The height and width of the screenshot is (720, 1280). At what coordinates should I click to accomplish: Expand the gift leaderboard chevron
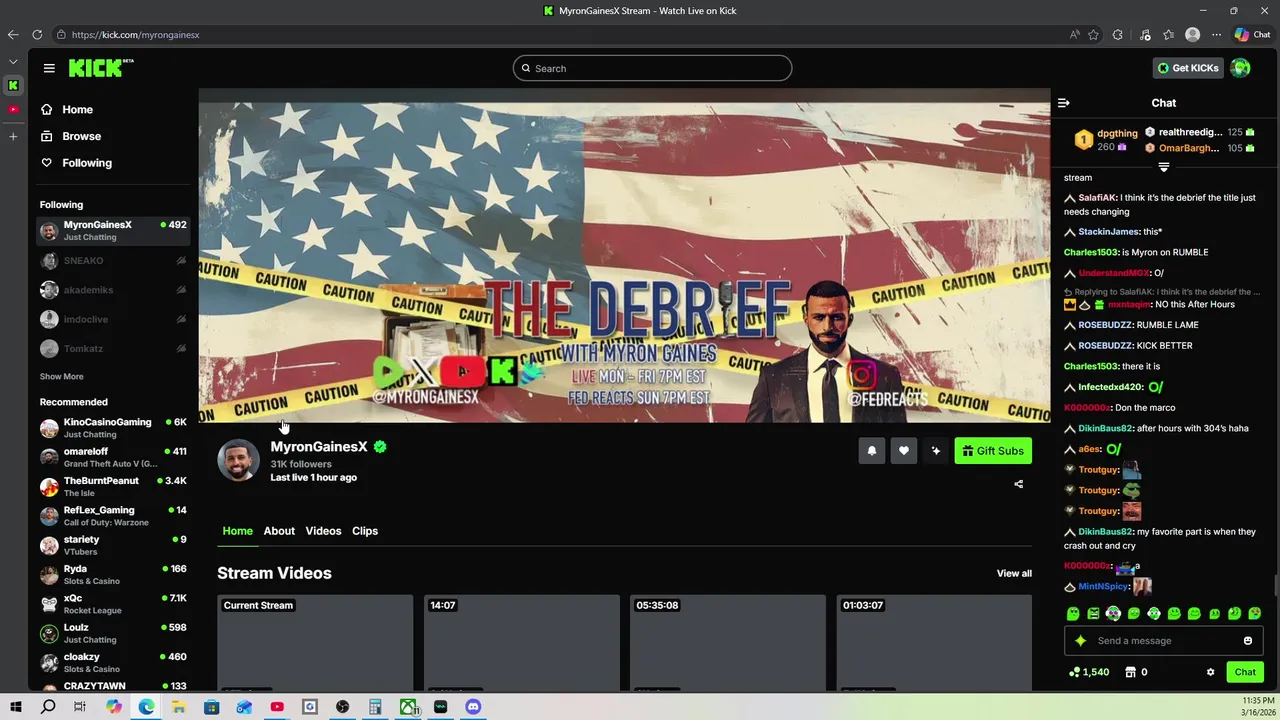click(1163, 167)
